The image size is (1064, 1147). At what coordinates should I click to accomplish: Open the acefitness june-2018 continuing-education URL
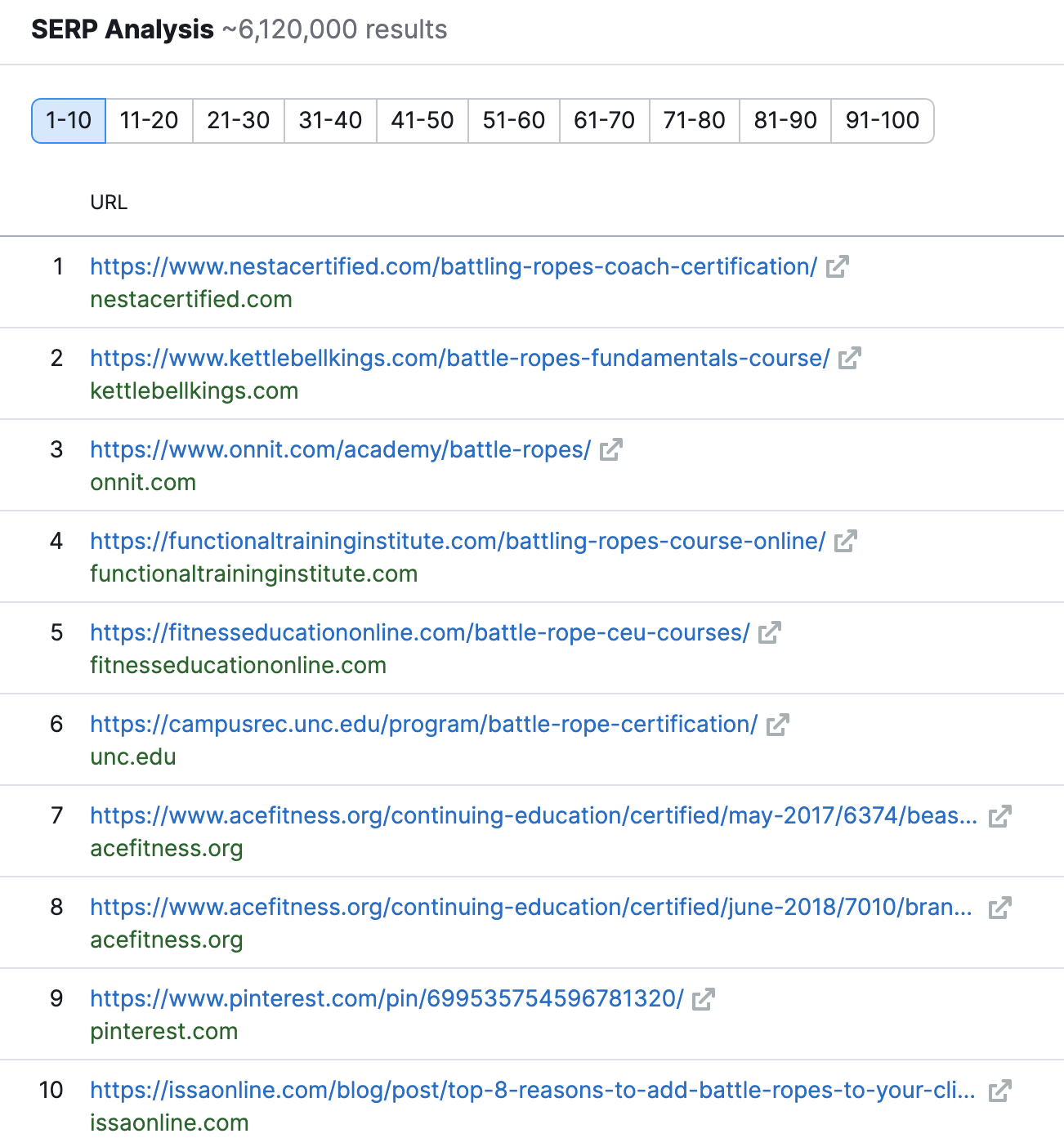531,907
